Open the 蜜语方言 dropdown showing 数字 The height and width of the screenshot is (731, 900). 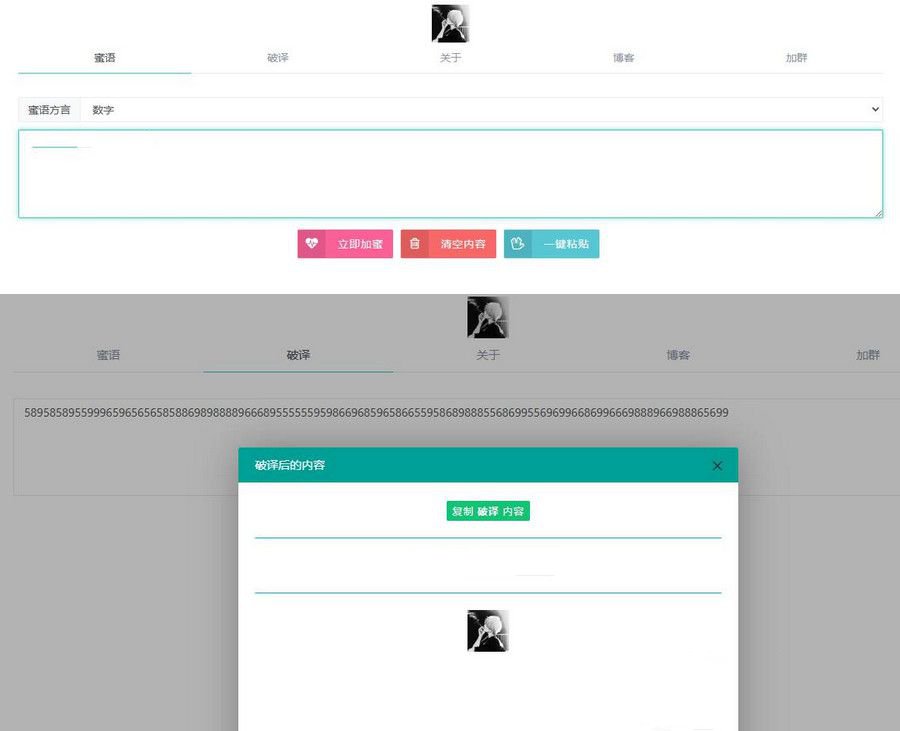[x=480, y=110]
